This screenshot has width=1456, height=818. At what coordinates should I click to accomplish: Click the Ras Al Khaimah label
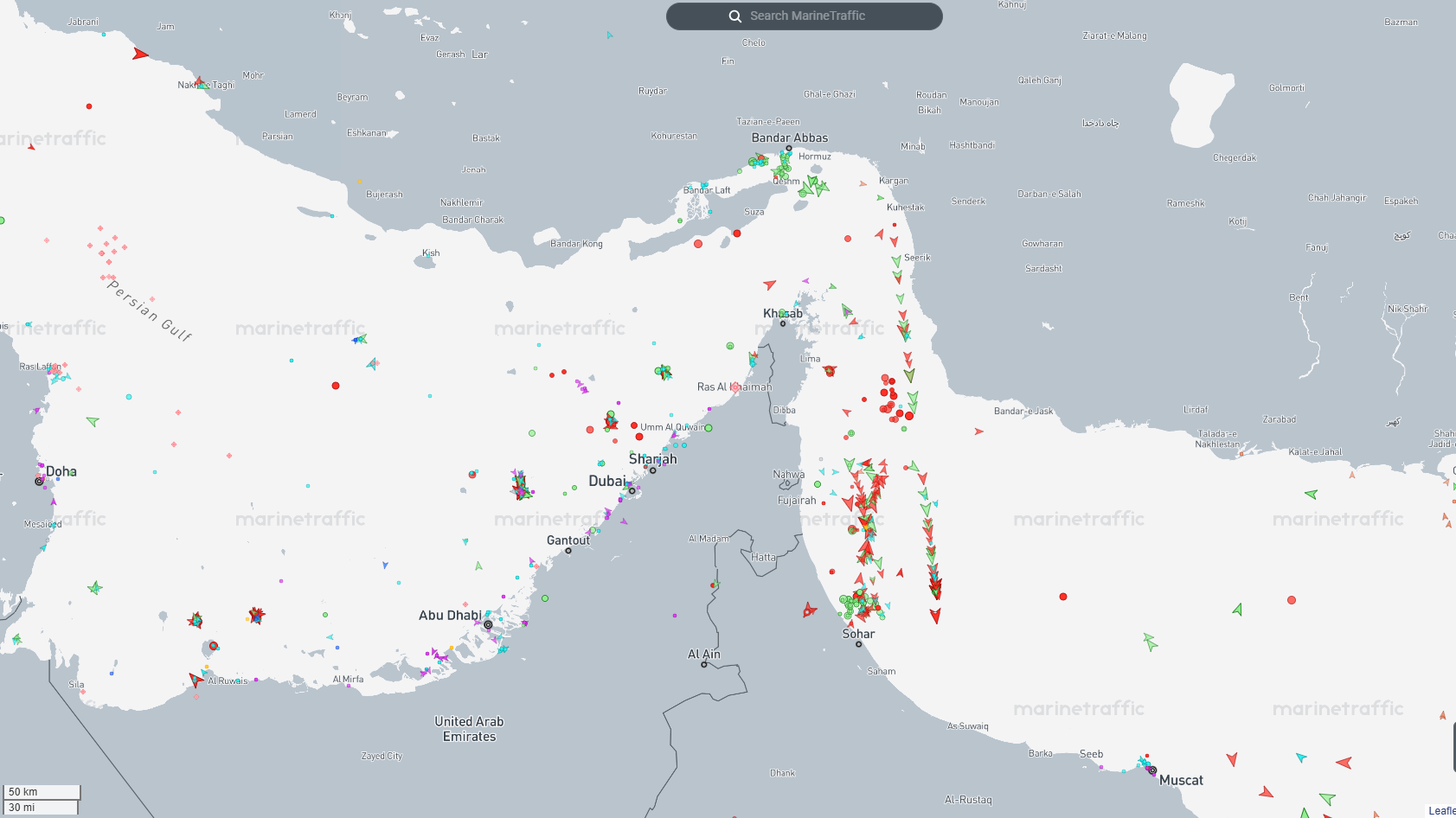(734, 387)
